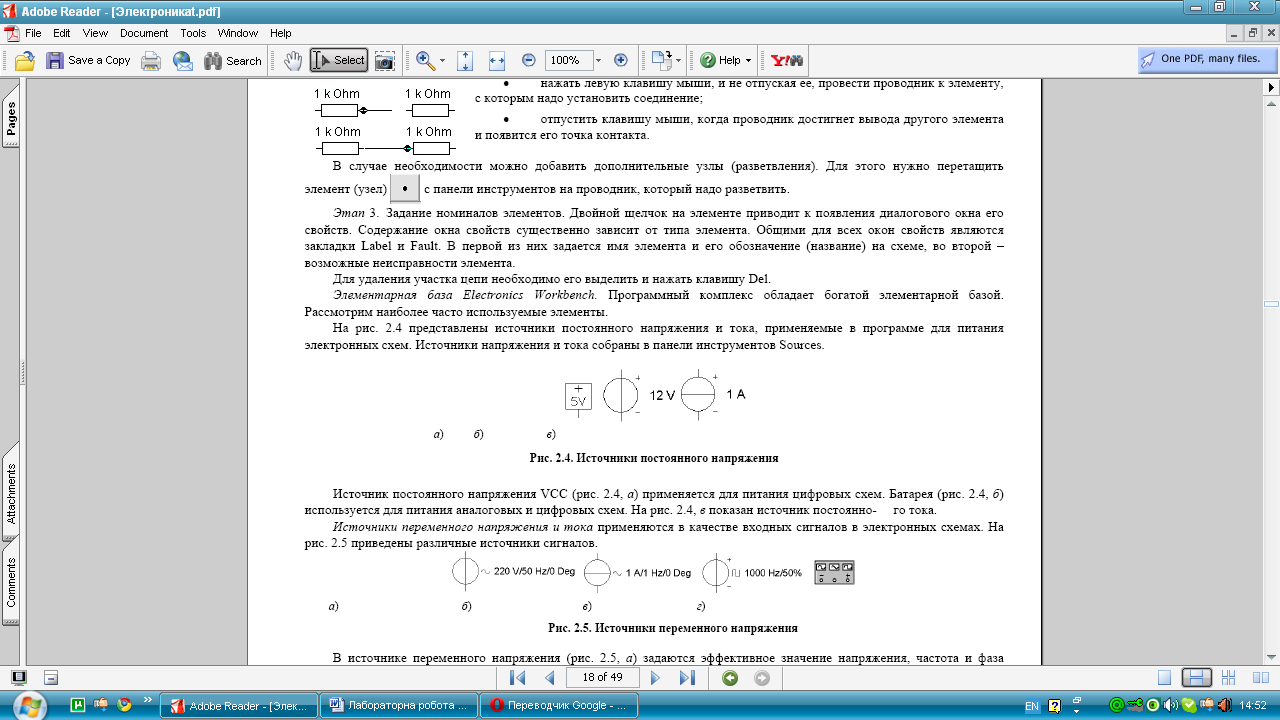Viewport: 1280px width, 720px height.
Task: Expand the zoom tool dropdown arrow
Action: pos(443,60)
